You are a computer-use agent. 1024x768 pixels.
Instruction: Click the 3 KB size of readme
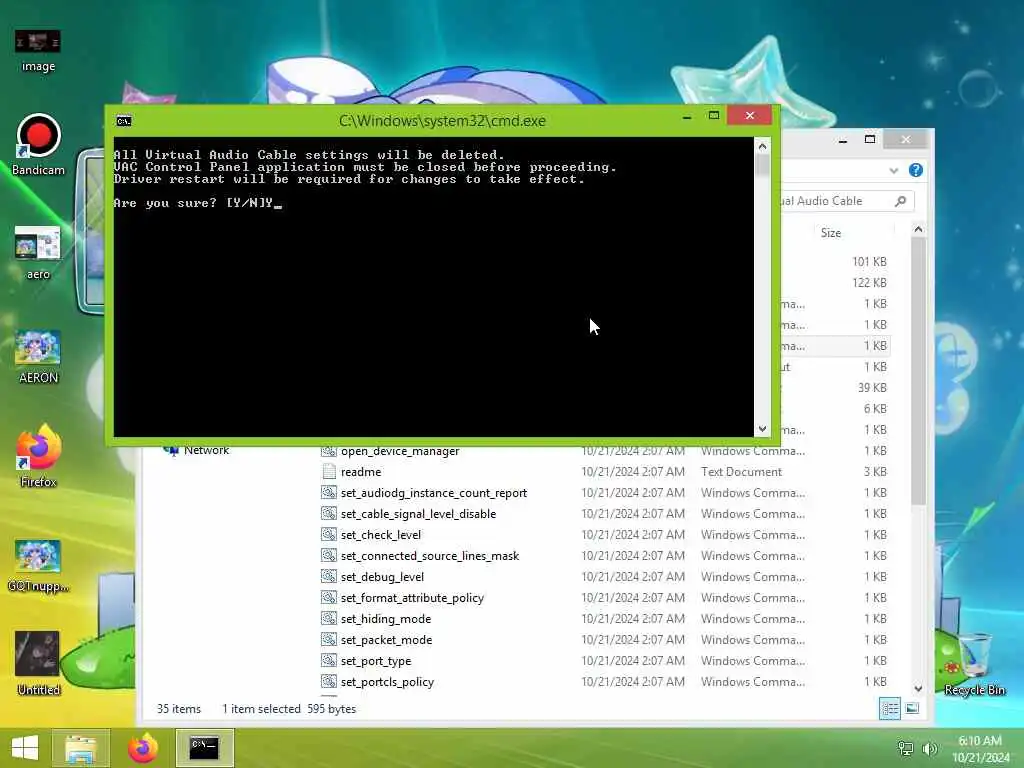[875, 472]
